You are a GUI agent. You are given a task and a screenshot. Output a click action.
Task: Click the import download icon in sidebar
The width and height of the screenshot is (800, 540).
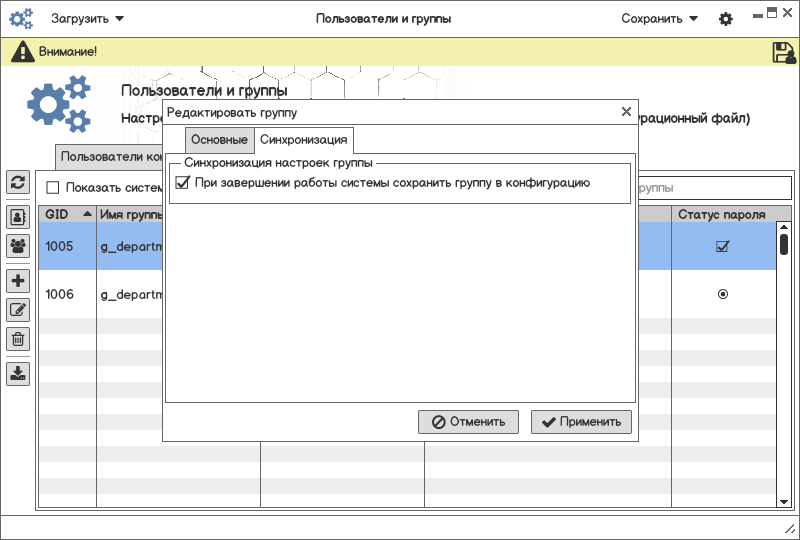(18, 374)
